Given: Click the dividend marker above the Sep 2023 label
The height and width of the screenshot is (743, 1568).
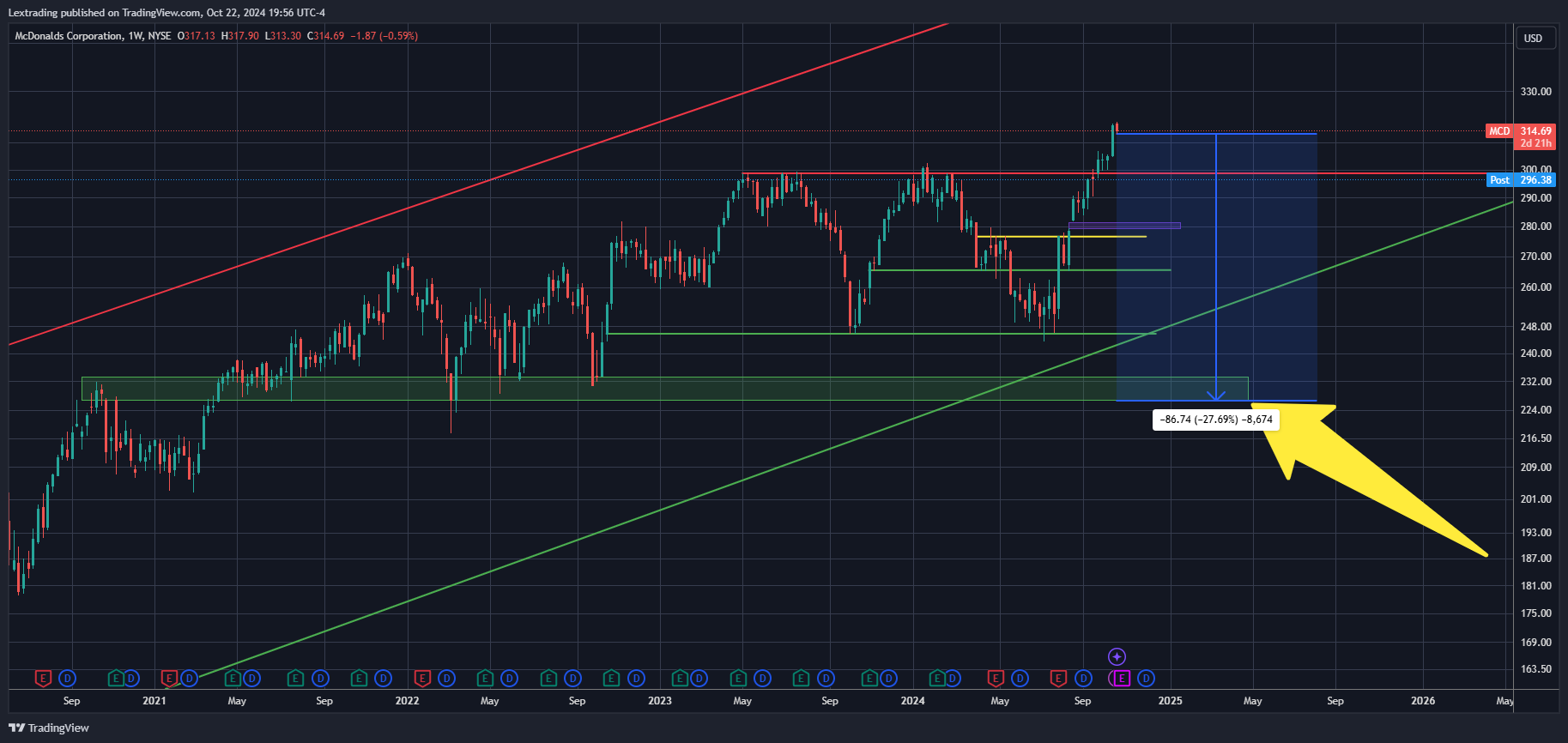Looking at the screenshot, I should click(826, 679).
